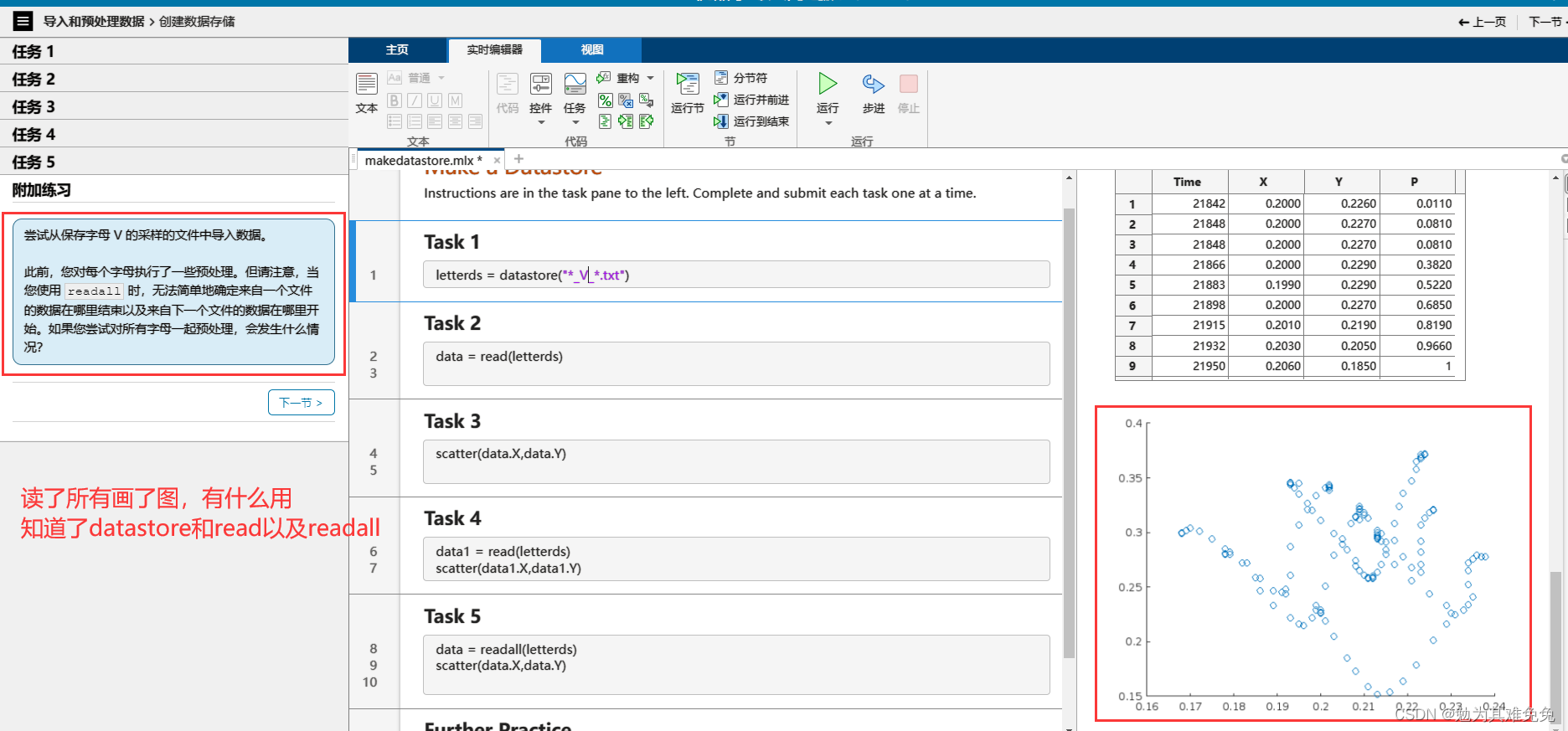
Task: Click the comment percent icon
Action: (x=605, y=100)
